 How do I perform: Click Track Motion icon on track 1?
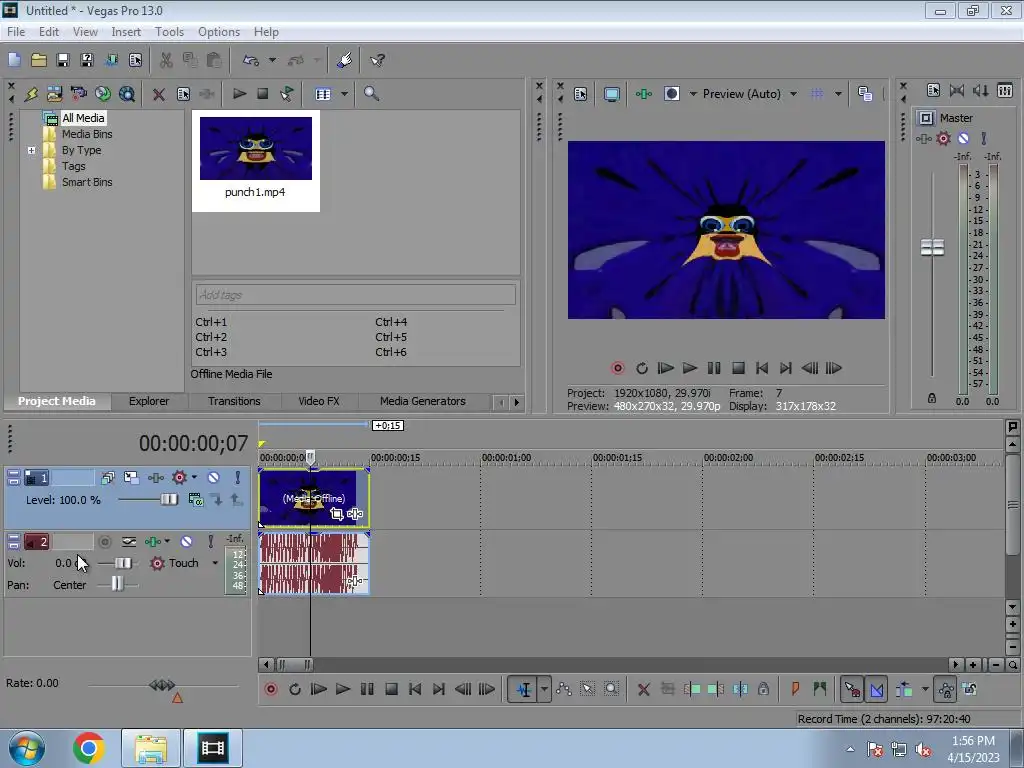coord(131,477)
